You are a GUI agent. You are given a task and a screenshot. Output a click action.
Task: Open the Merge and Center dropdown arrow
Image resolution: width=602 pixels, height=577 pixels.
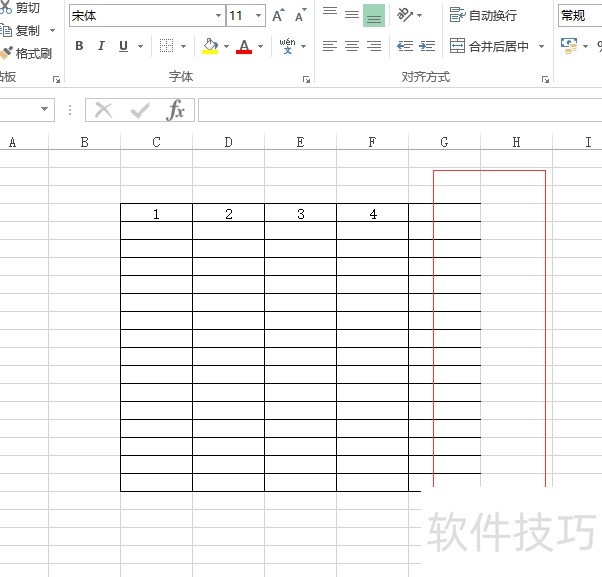click(541, 46)
